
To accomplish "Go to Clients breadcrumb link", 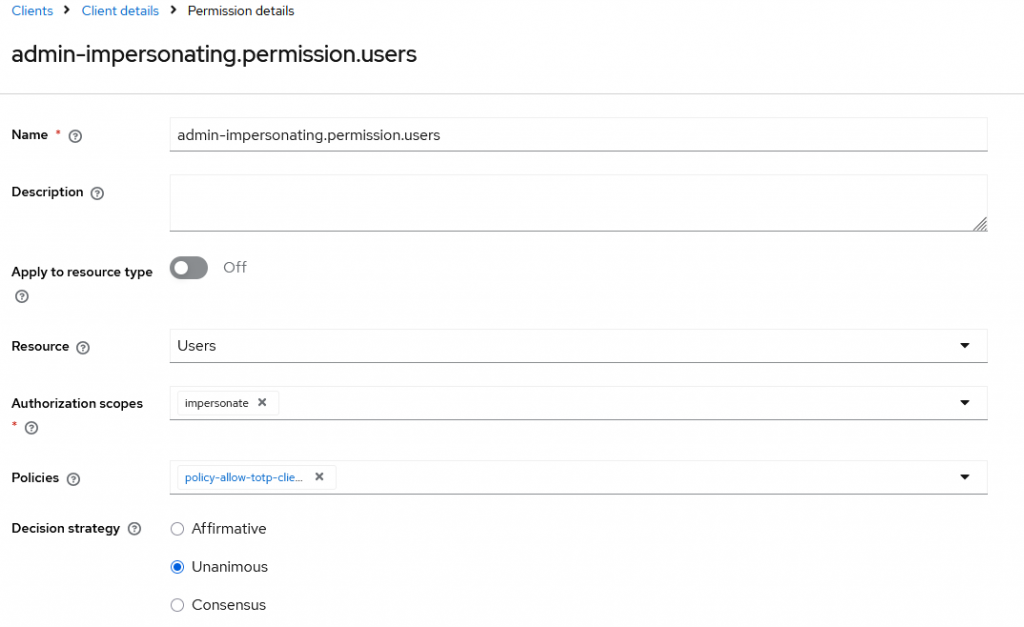I will [32, 11].
